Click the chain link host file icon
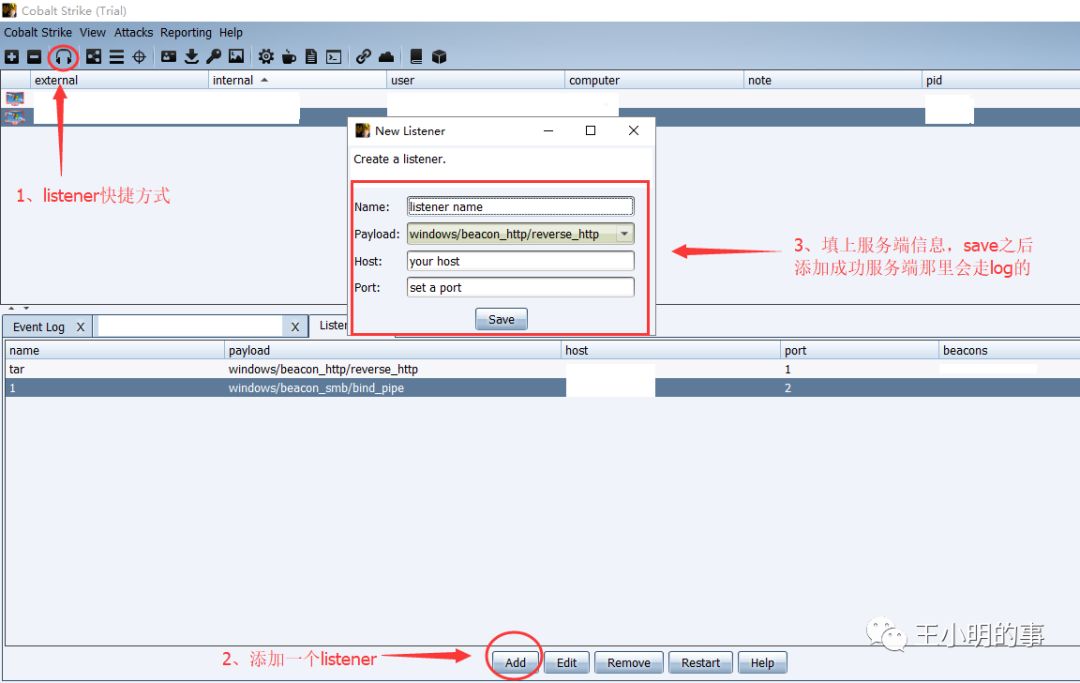1080x683 pixels. 364,57
